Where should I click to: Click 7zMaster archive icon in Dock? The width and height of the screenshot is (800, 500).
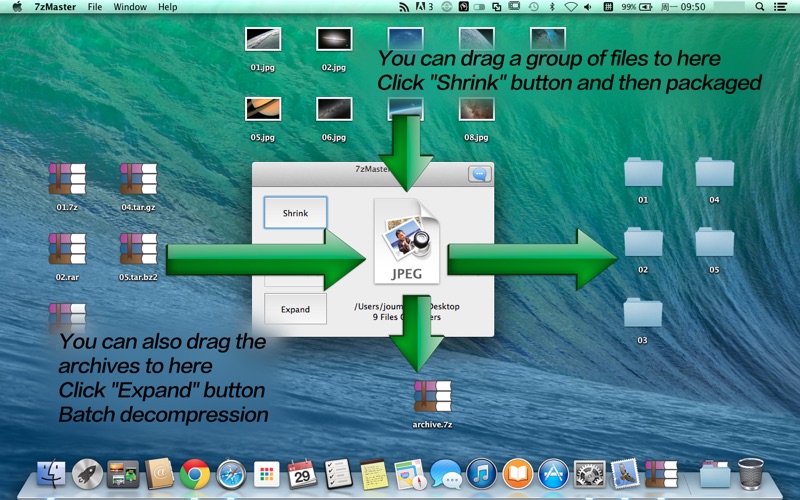pyautogui.click(x=661, y=474)
